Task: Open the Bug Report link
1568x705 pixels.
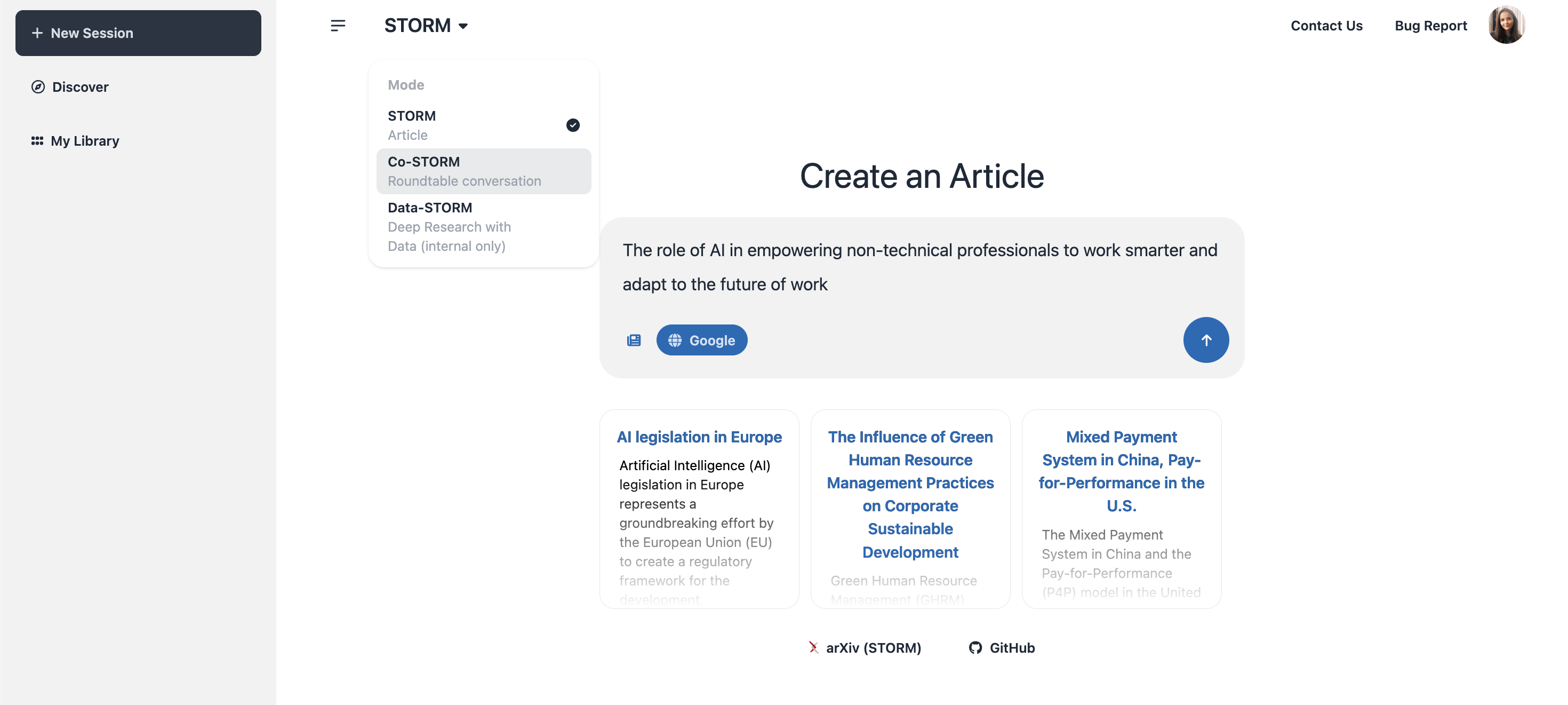Action: (x=1430, y=26)
